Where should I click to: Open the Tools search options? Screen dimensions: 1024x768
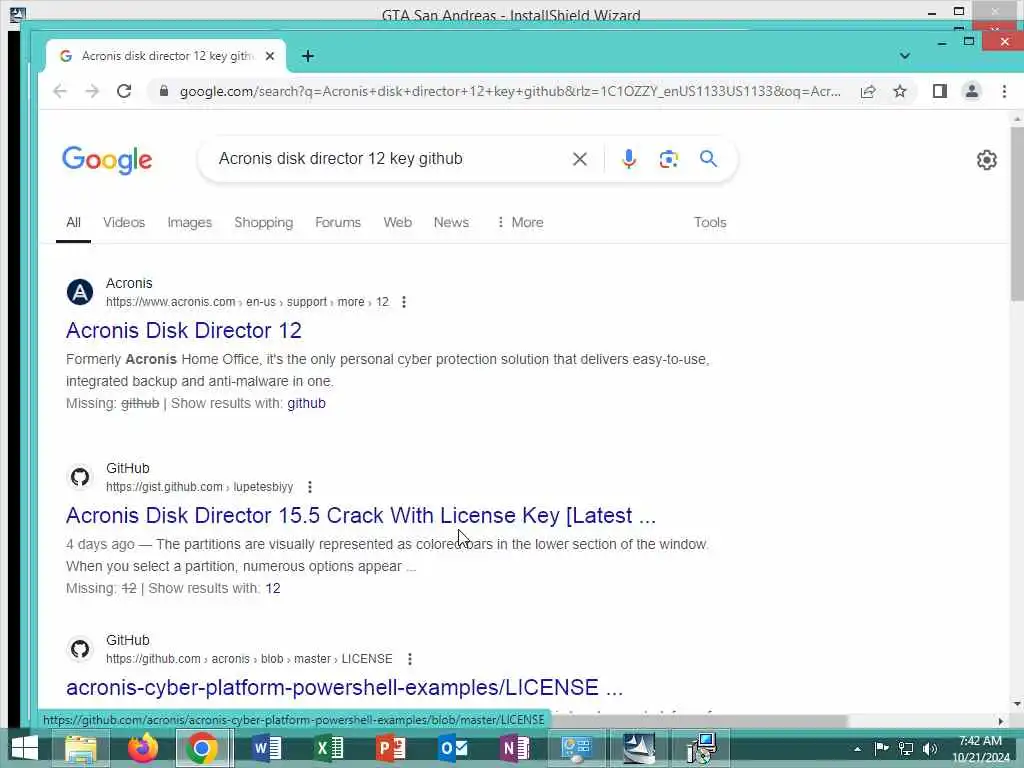(x=710, y=222)
